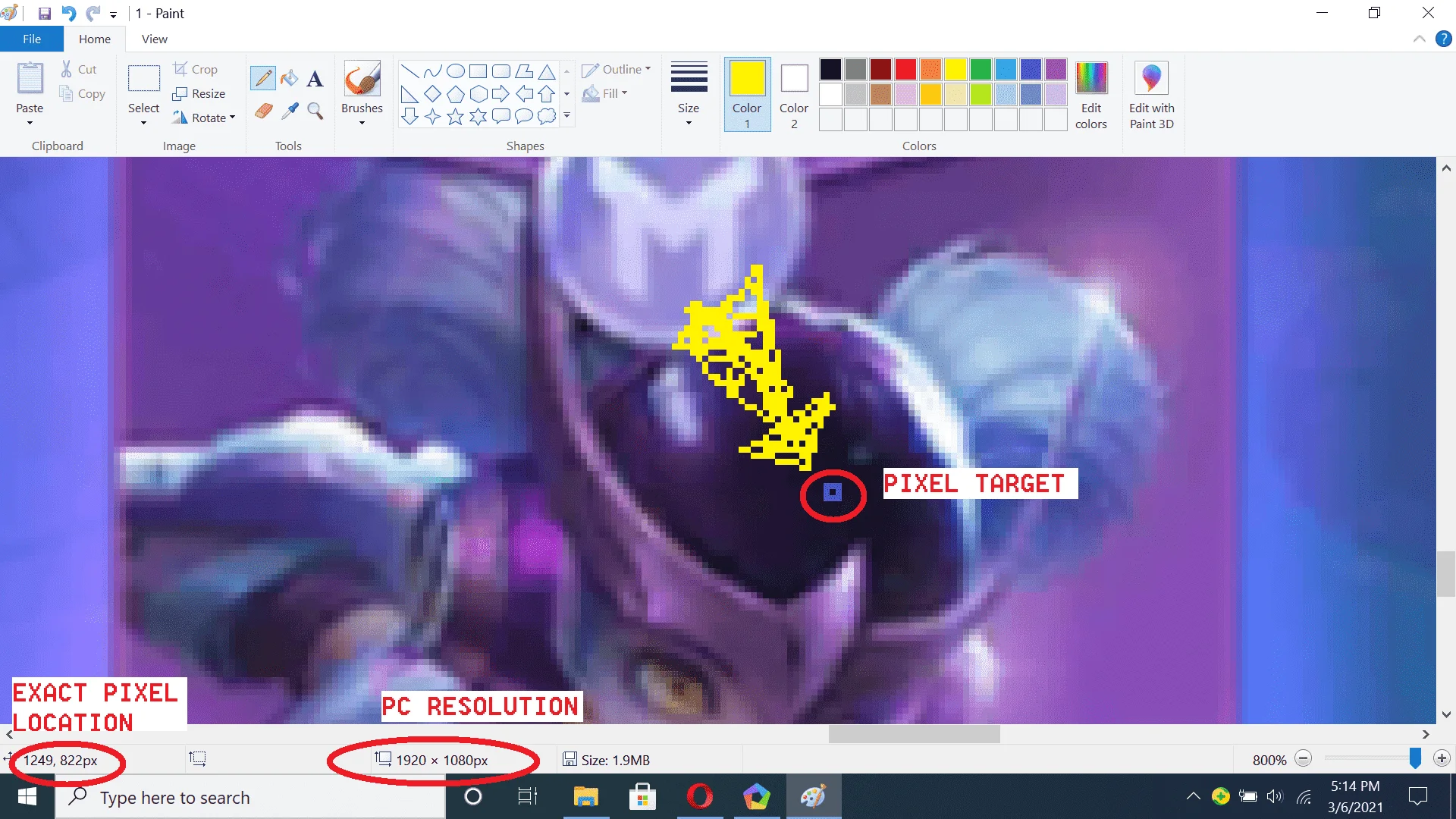Open File Explorer from taskbar
Viewport: 1456px width, 819px height.
coord(585,797)
